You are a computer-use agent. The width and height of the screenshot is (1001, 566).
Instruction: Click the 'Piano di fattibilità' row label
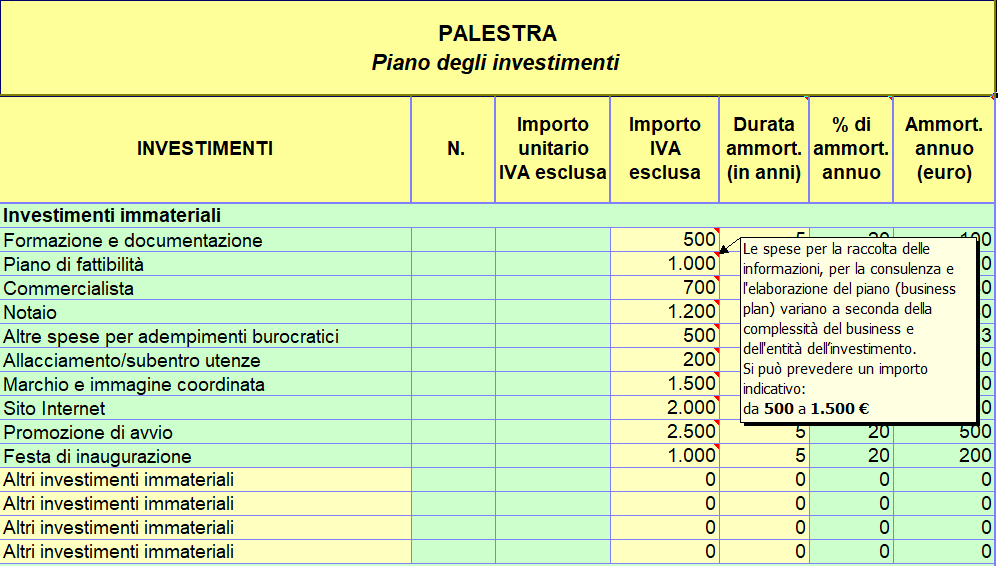pos(73,265)
